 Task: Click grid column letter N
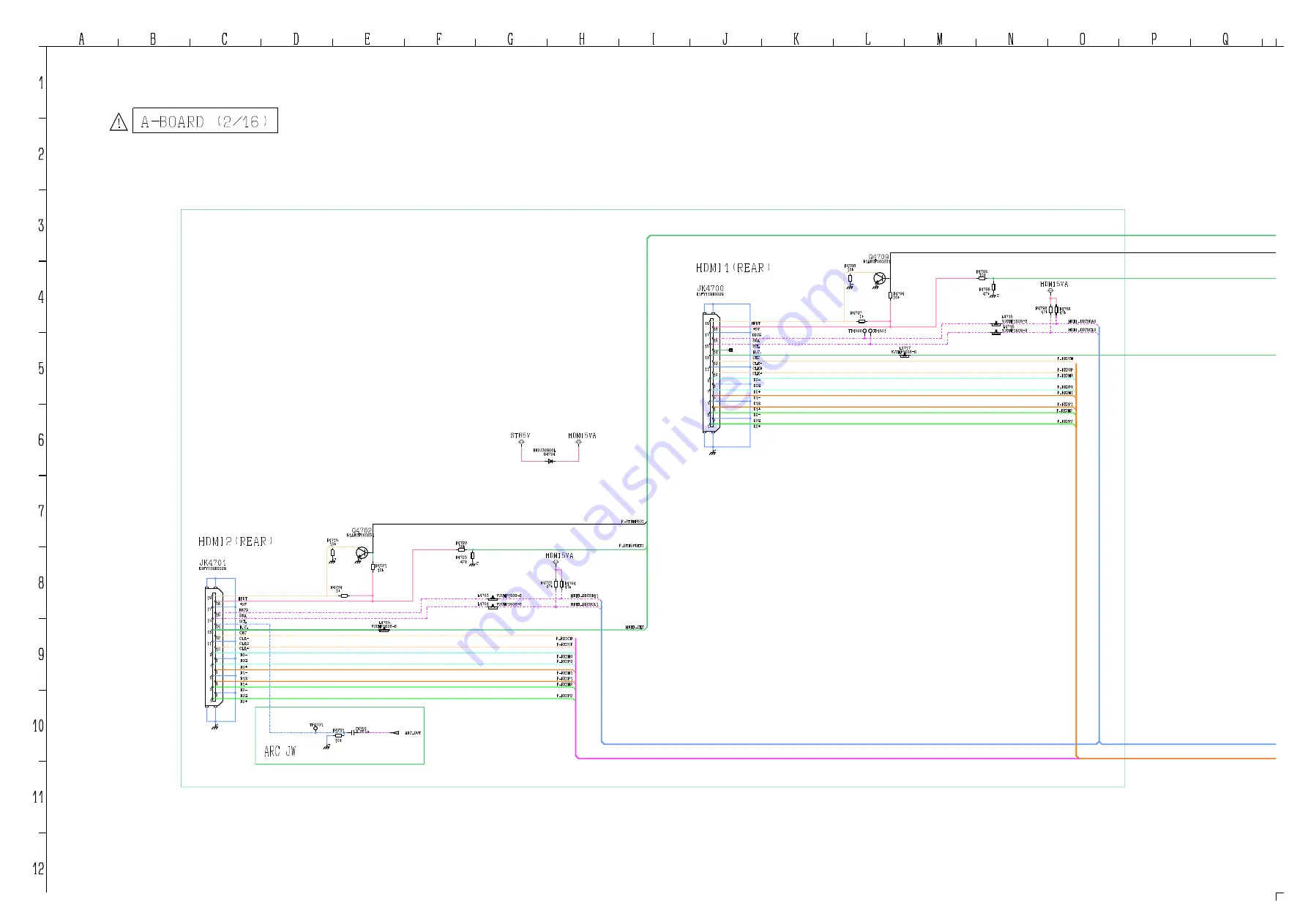point(1011,39)
